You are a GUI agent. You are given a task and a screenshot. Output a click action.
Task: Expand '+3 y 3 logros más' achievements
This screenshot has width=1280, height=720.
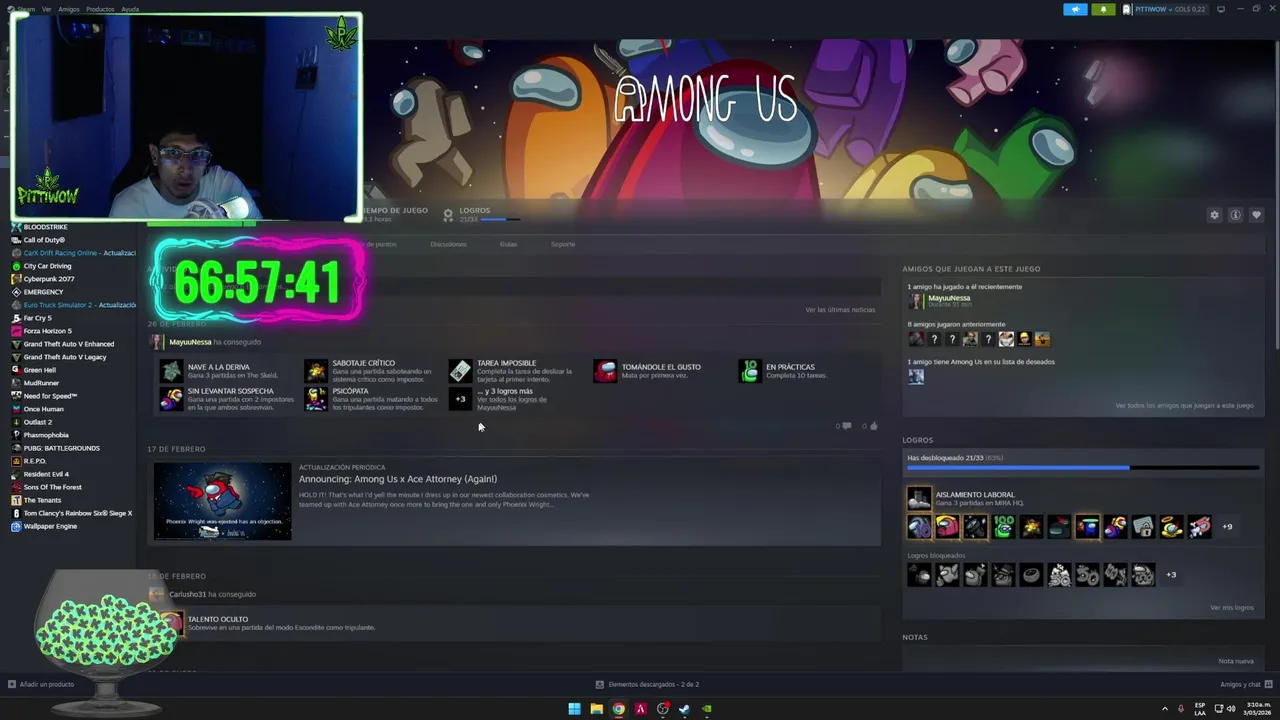[x=460, y=399]
